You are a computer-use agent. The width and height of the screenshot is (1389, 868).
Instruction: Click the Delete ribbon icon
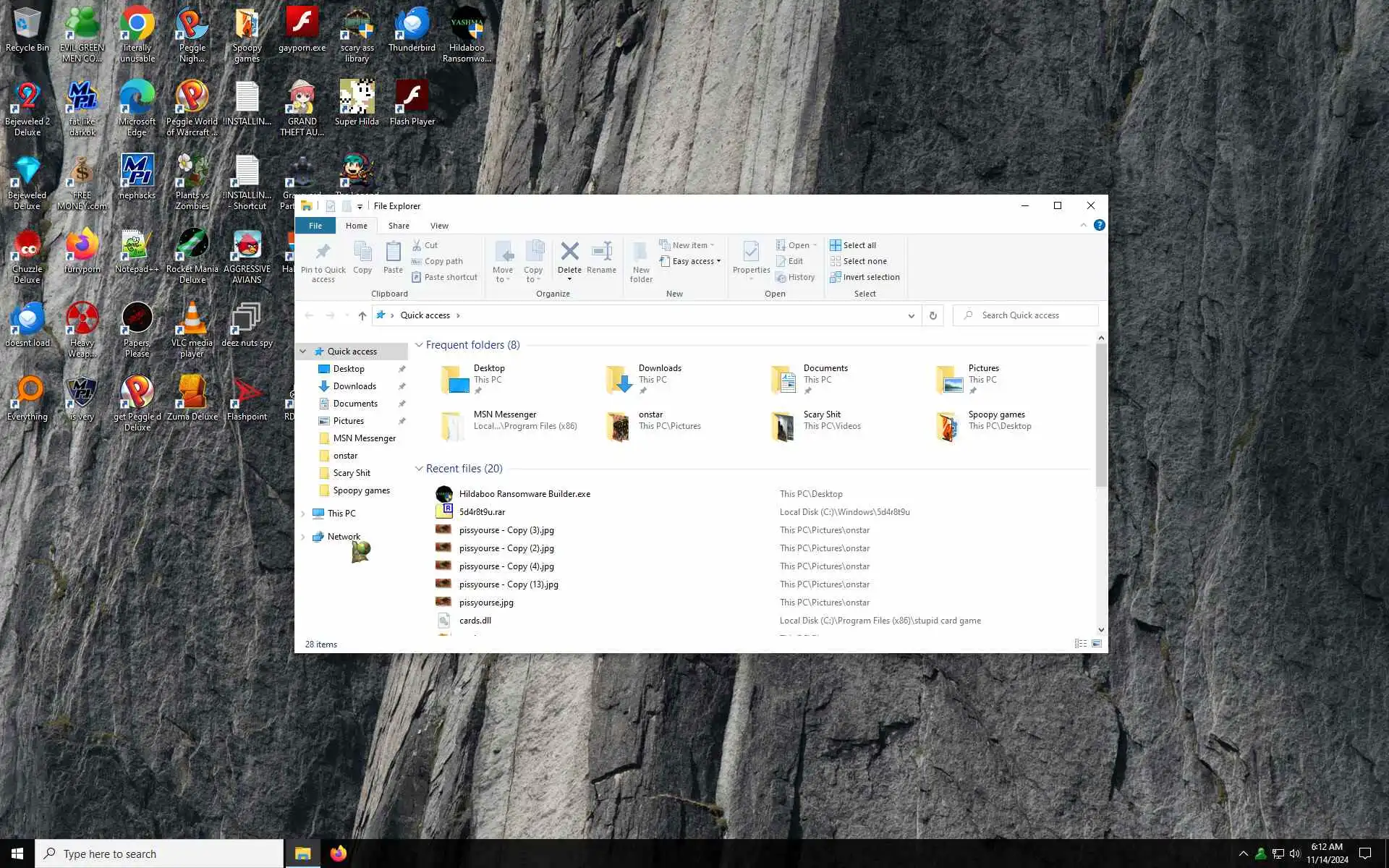[x=569, y=252]
